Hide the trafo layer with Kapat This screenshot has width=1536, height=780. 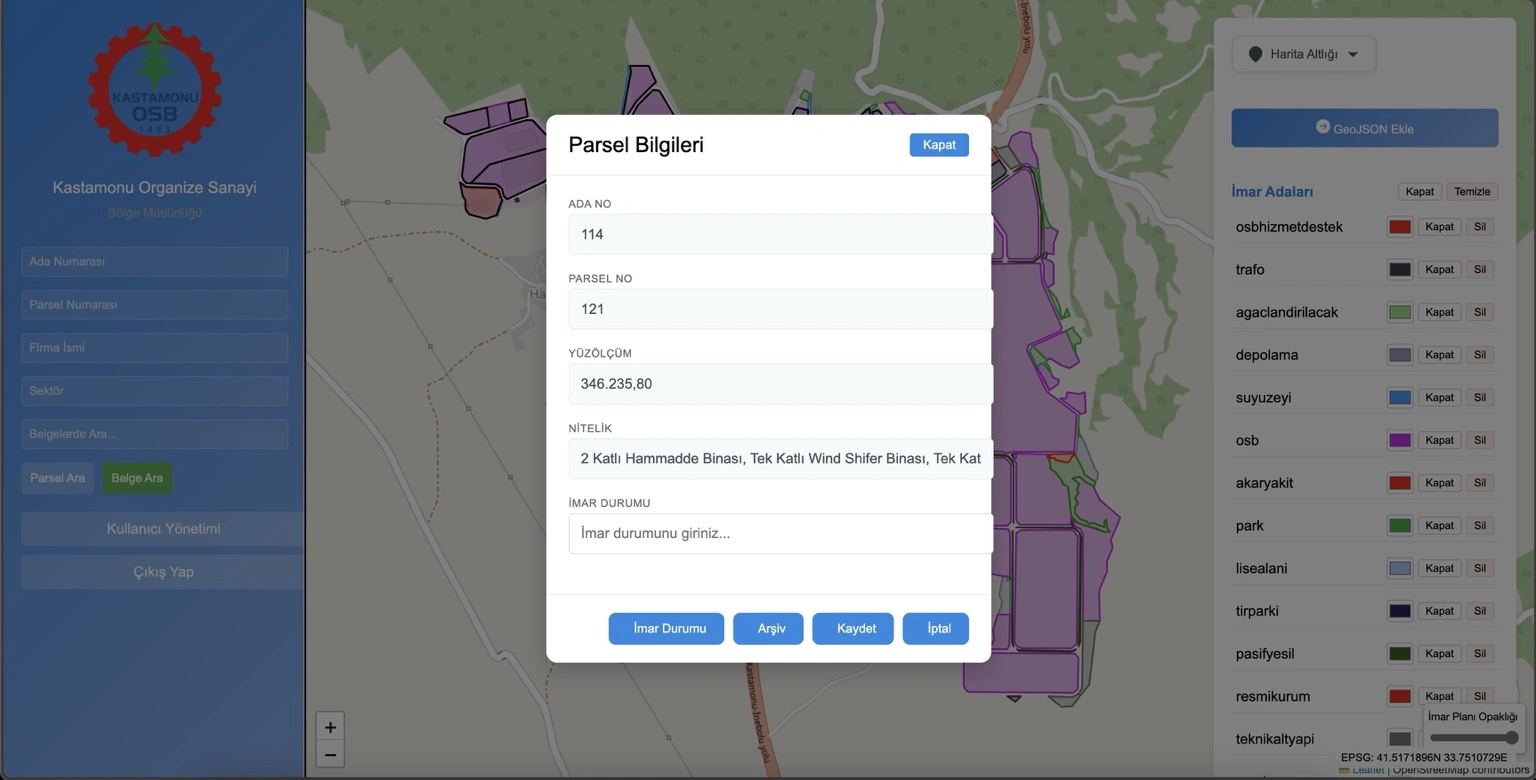point(1439,269)
